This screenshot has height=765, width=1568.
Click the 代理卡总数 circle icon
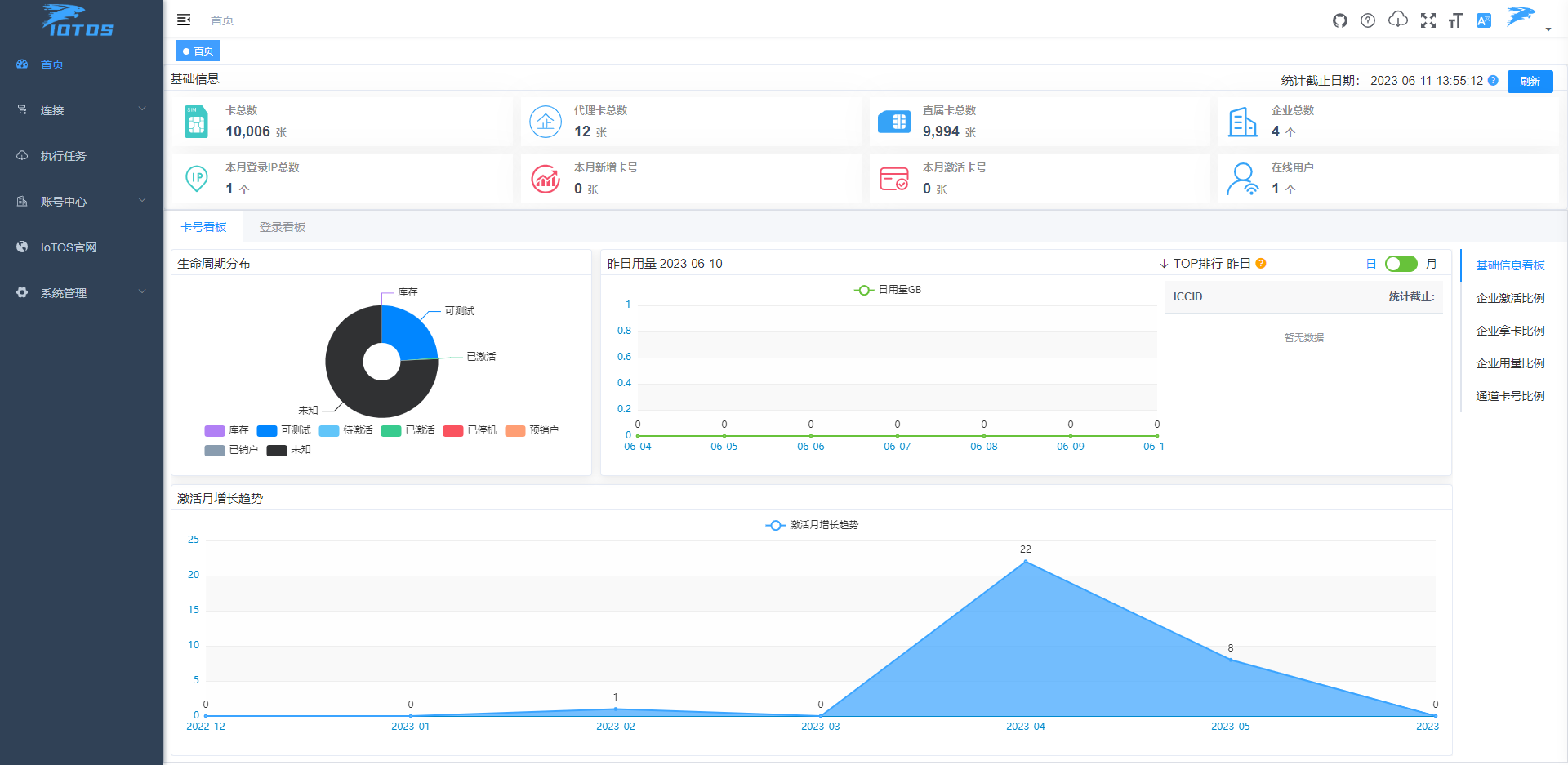546,122
